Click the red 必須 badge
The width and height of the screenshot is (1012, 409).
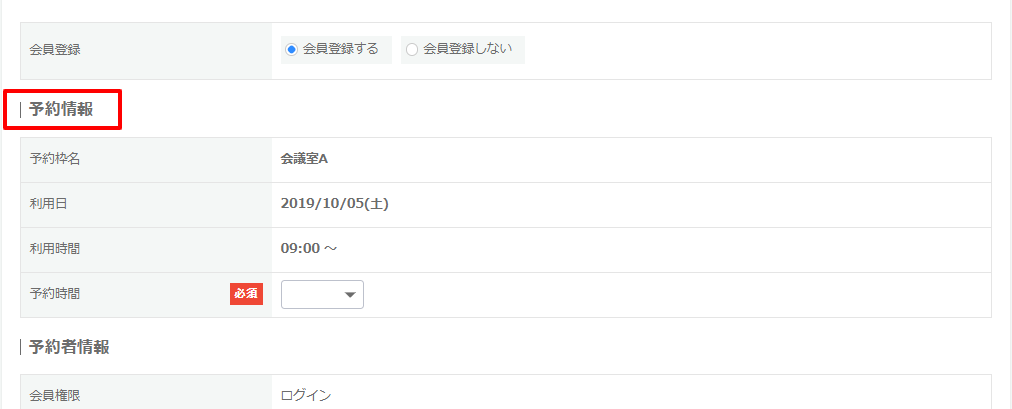[246, 294]
